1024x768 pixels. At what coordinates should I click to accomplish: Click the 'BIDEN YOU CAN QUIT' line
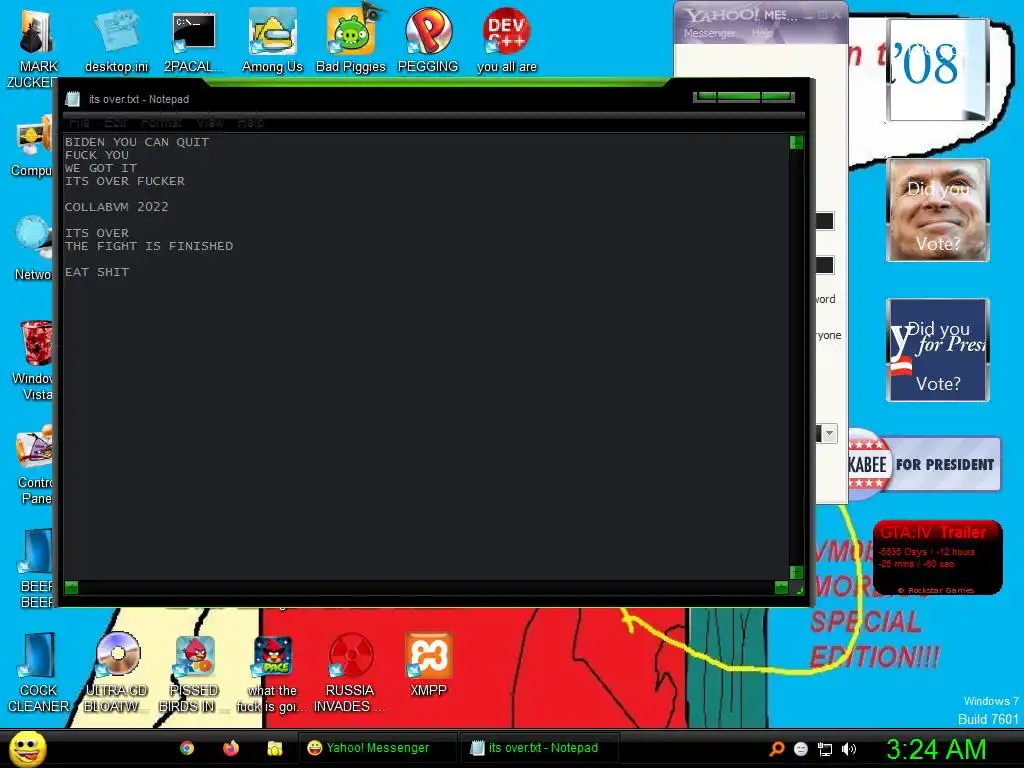[137, 142]
